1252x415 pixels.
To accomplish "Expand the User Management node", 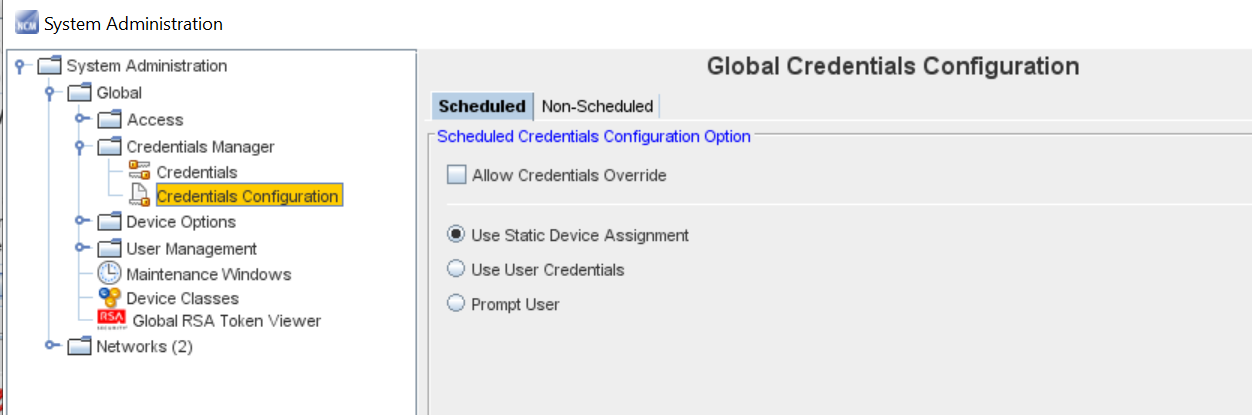I will pyautogui.click(x=82, y=248).
